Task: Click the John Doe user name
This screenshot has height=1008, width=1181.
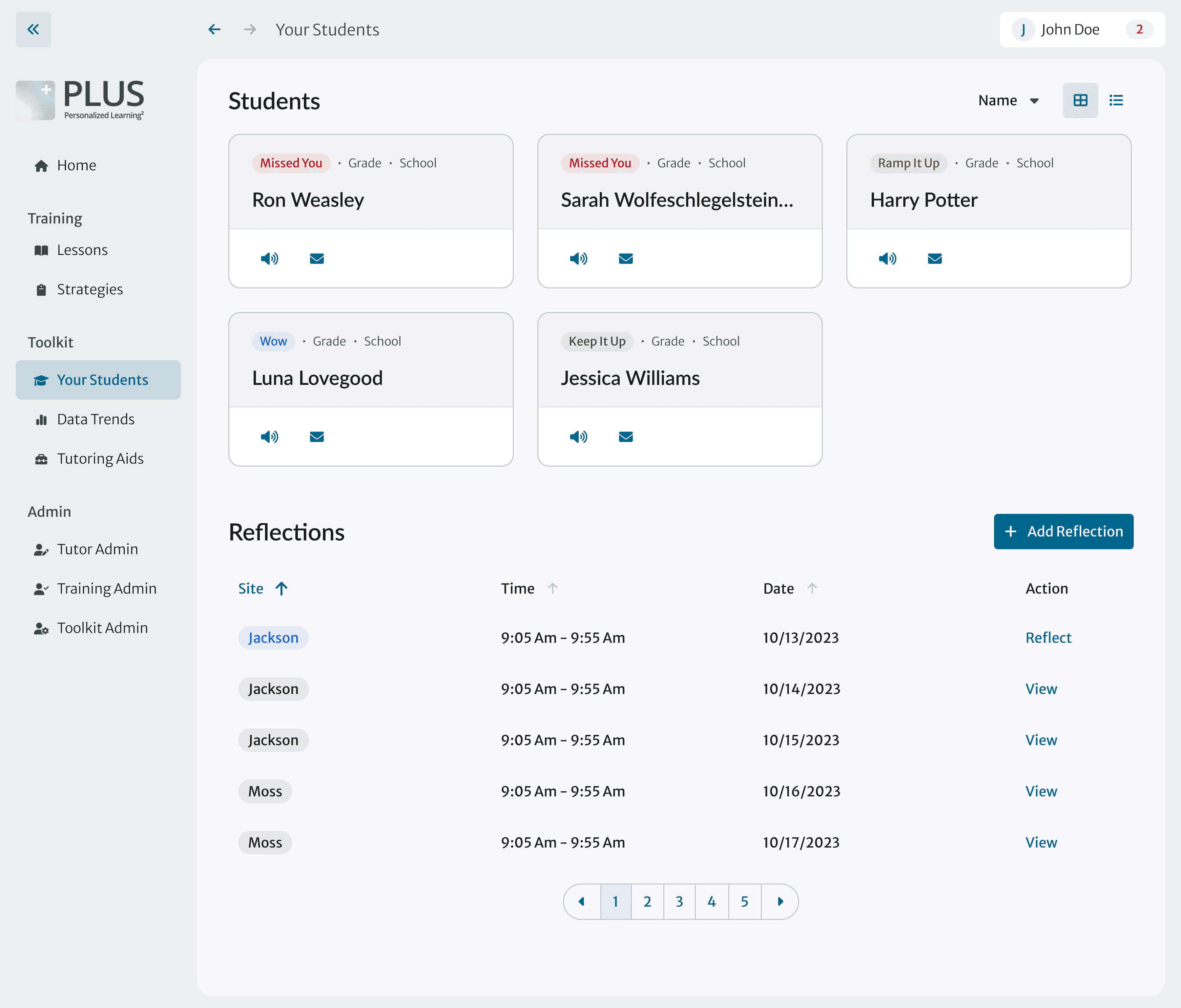Action: click(x=1070, y=30)
